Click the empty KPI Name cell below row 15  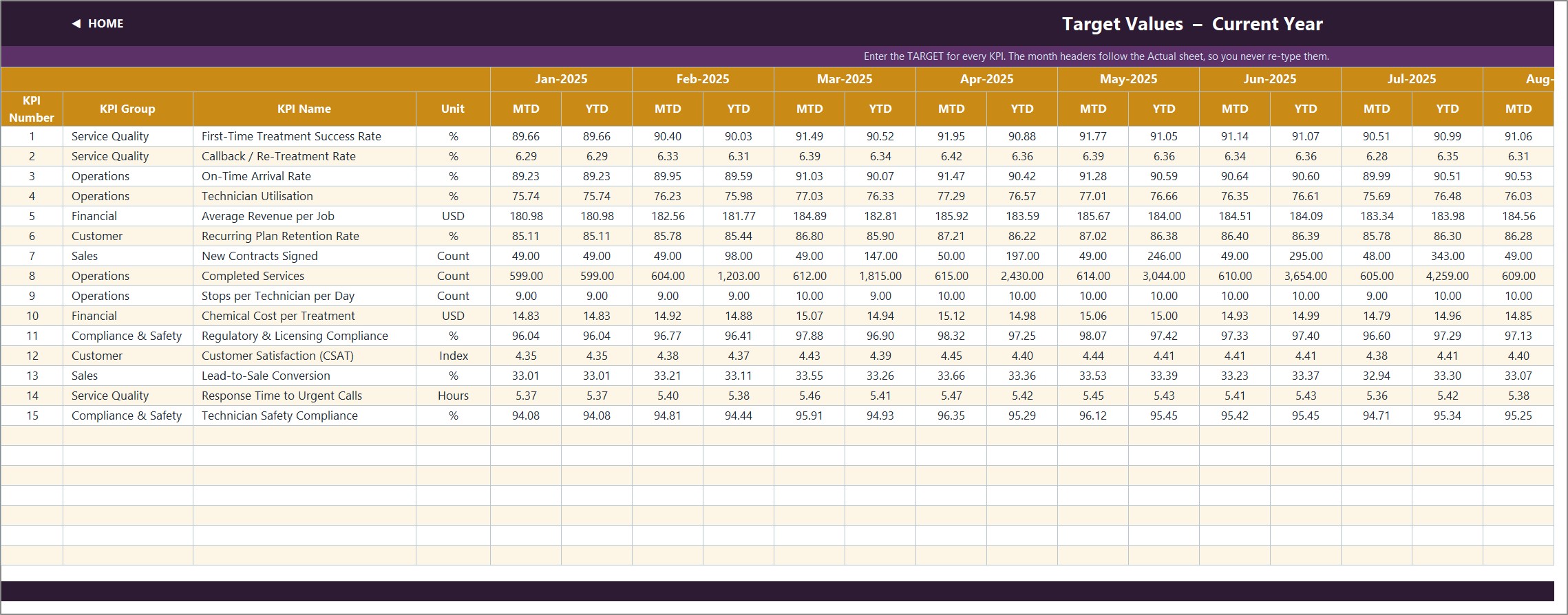point(304,435)
